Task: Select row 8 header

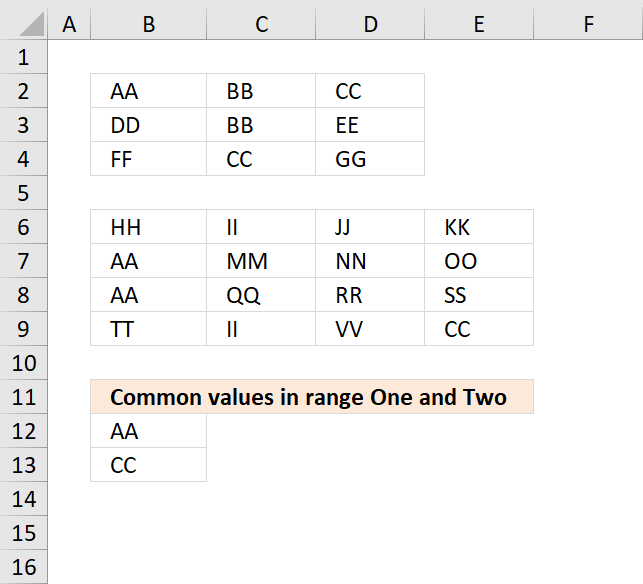Action: tap(23, 295)
